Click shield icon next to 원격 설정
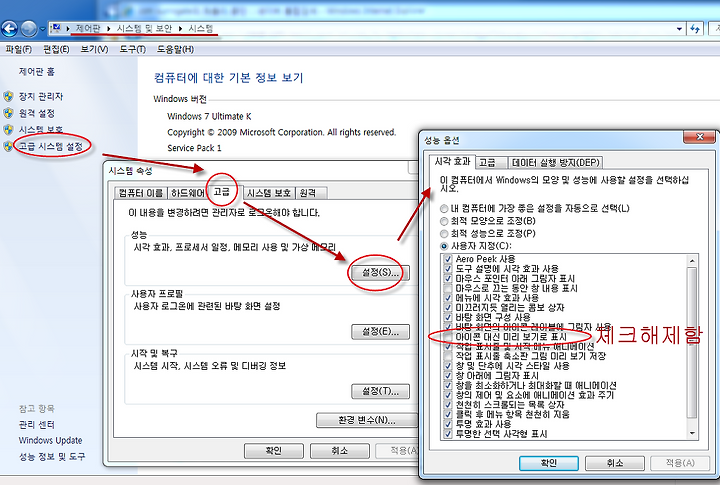720x485 pixels. click(8, 113)
